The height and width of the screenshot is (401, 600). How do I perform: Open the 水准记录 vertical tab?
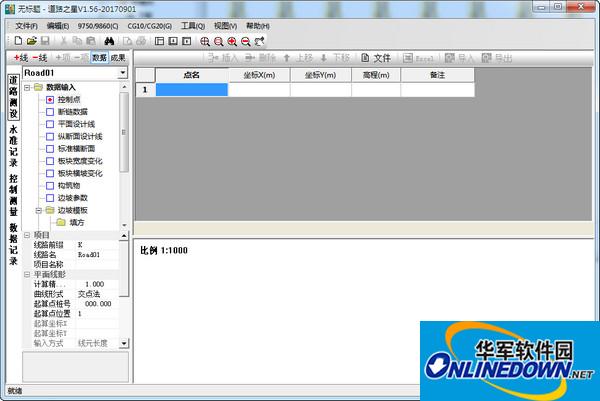[x=13, y=146]
